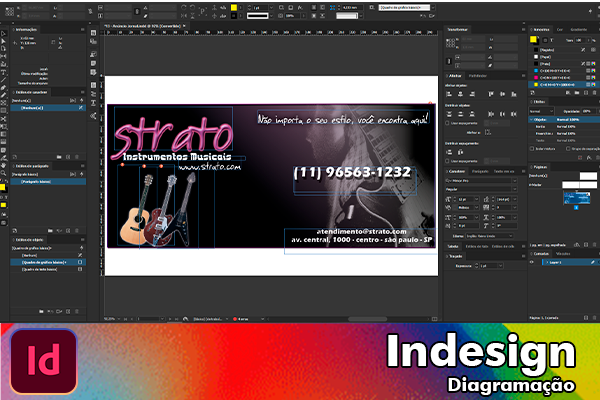This screenshot has height=400, width=600.
Task: Open zoom level dropdown in status bar
Action: (119, 319)
